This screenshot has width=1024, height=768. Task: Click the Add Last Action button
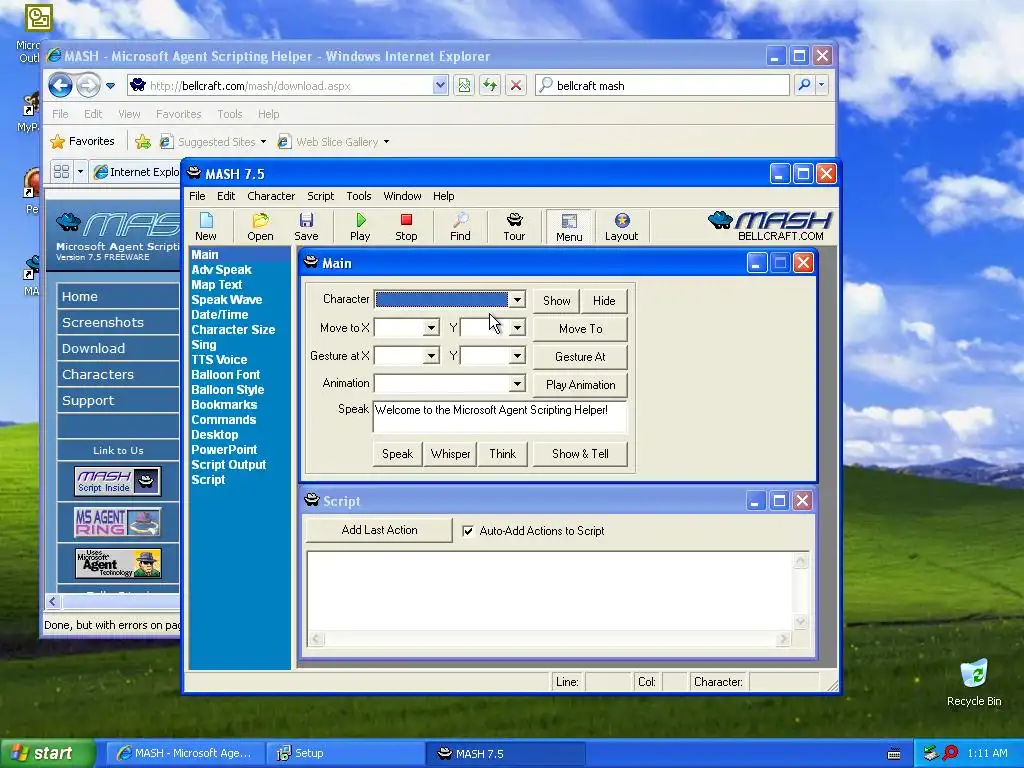pos(379,530)
